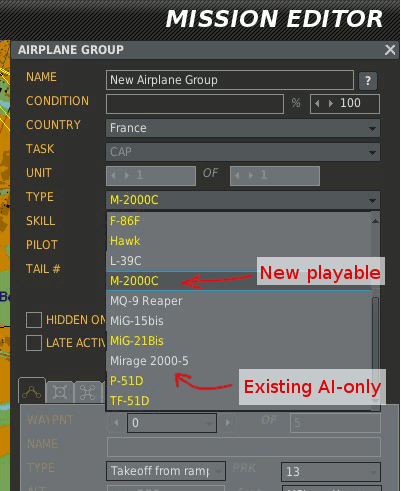Open the help question mark button
The width and height of the screenshot is (401, 491).
(x=368, y=81)
